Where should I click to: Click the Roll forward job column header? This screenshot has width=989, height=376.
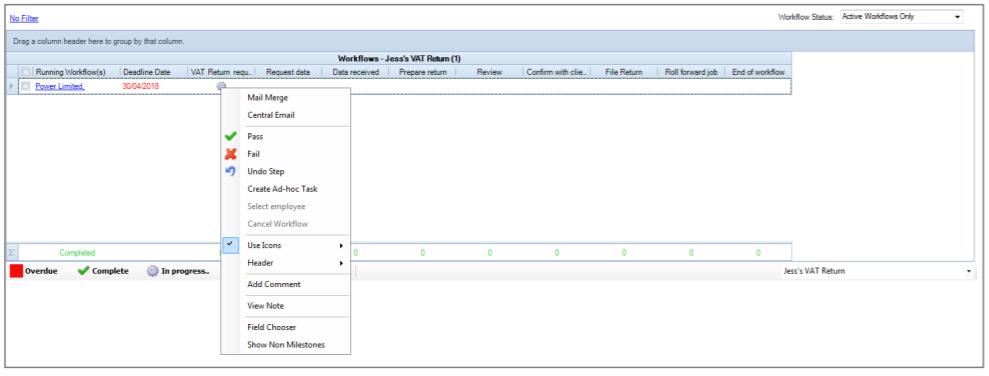pyautogui.click(x=691, y=72)
